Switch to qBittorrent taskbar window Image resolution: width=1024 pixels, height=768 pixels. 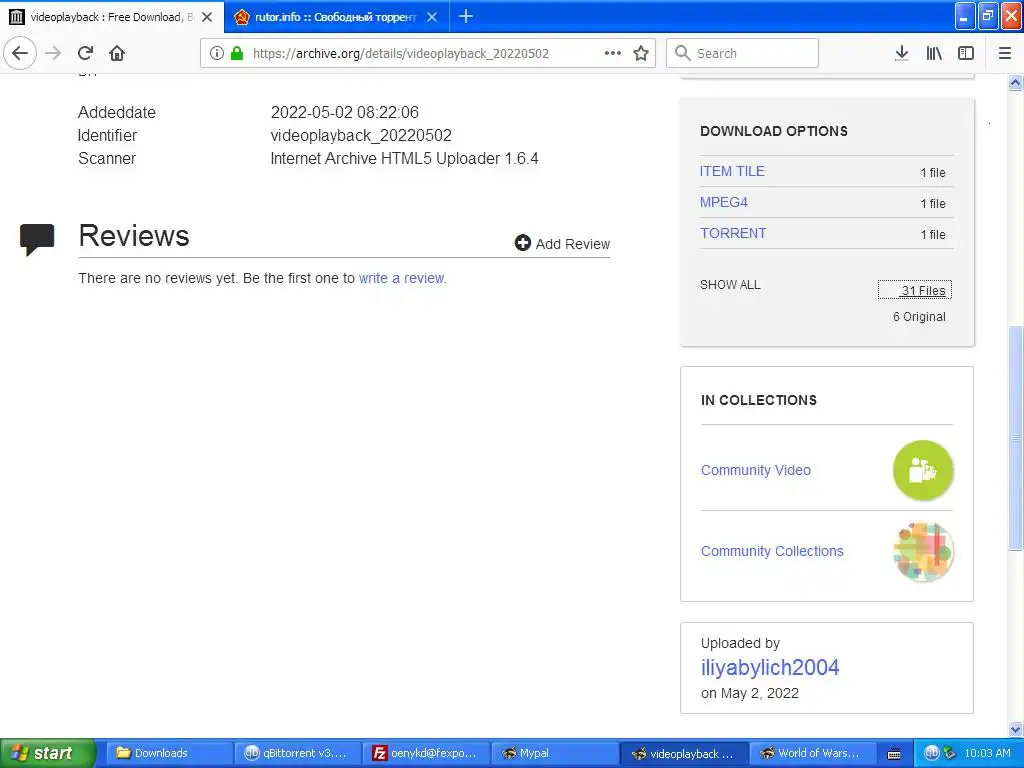(297, 753)
